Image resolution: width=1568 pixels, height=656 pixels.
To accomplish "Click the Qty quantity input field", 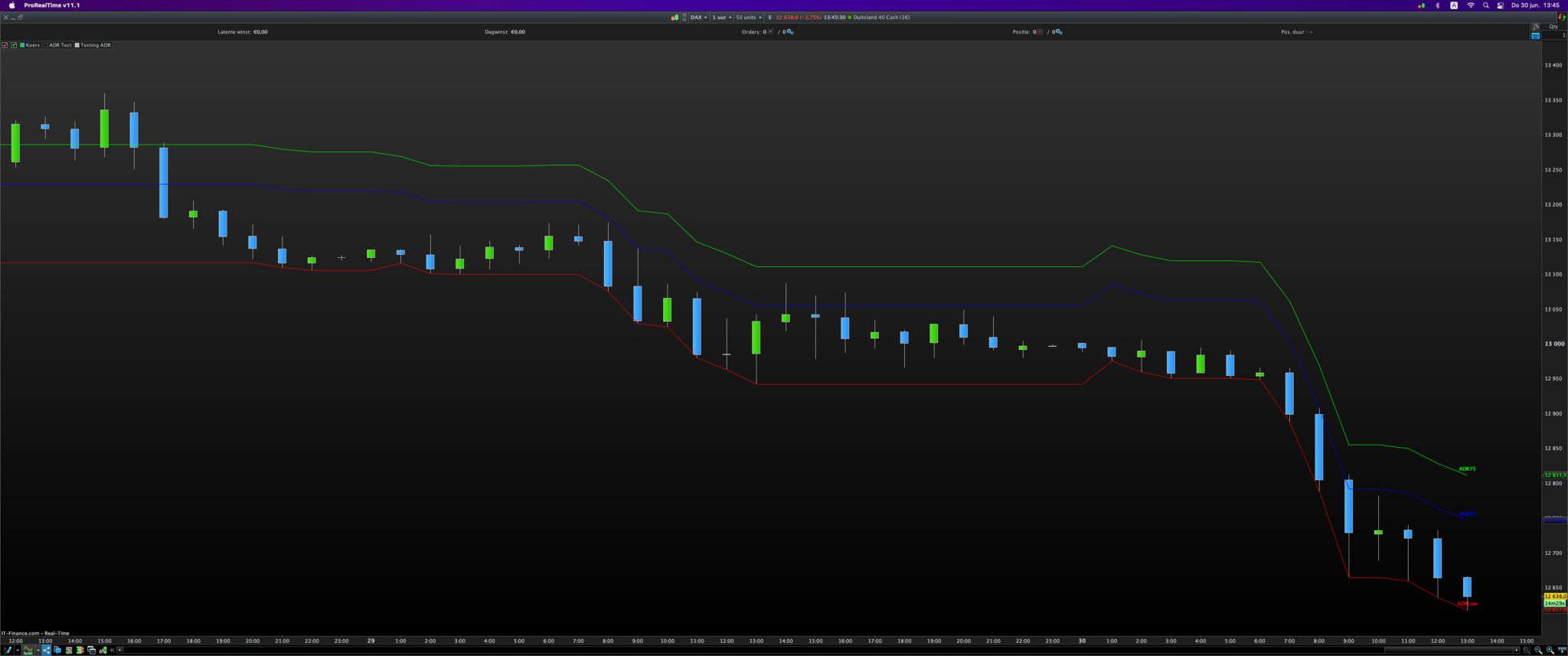I will [x=1554, y=36].
